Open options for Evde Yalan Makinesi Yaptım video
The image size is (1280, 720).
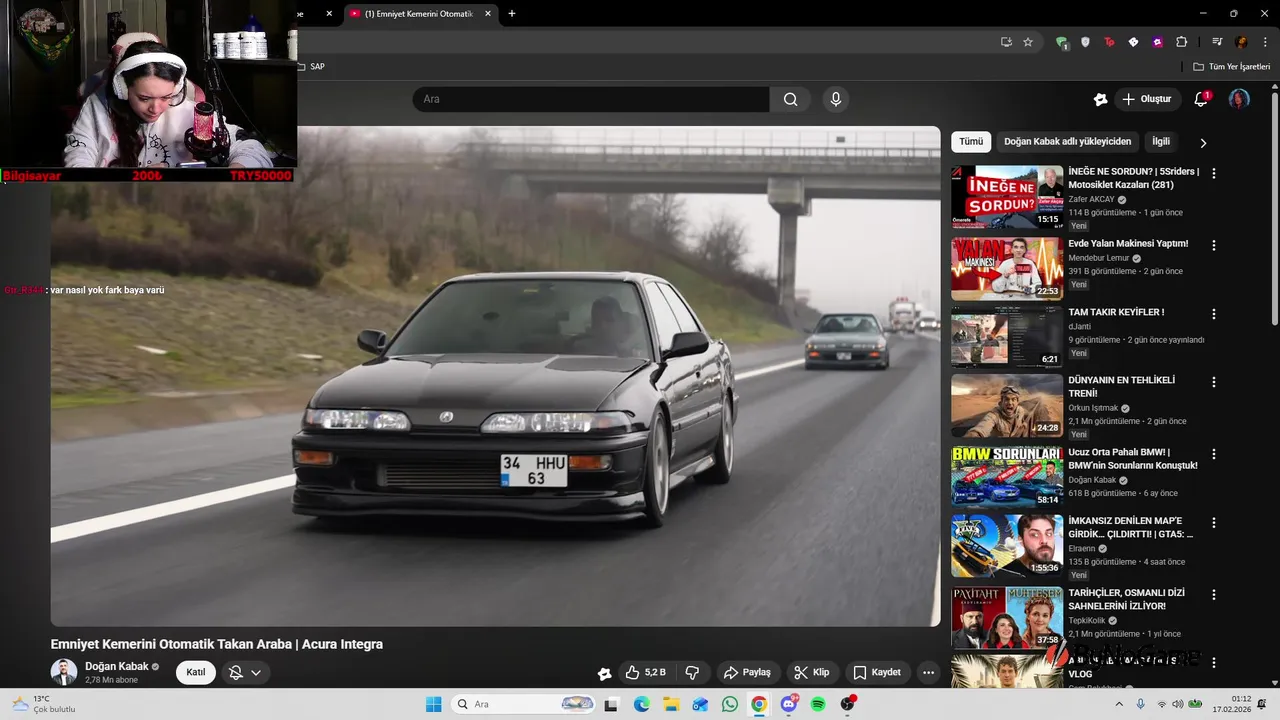(1214, 245)
